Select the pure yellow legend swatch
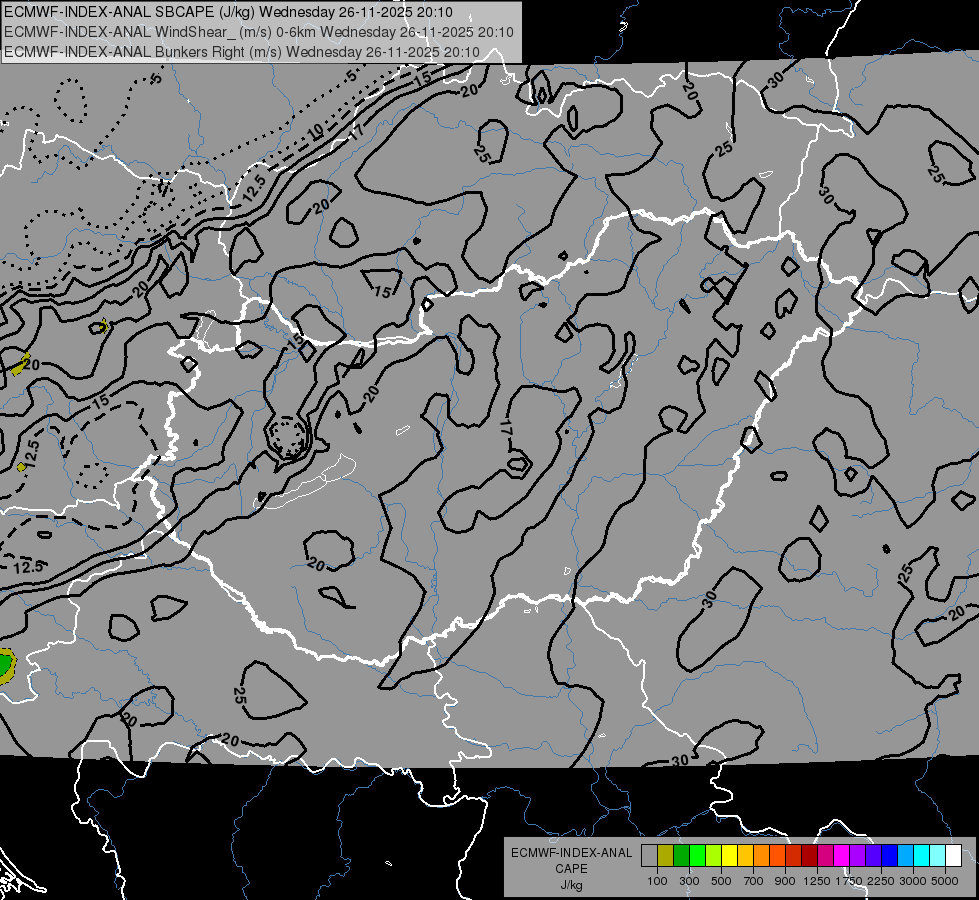This screenshot has height=900, width=979. pos(729,856)
